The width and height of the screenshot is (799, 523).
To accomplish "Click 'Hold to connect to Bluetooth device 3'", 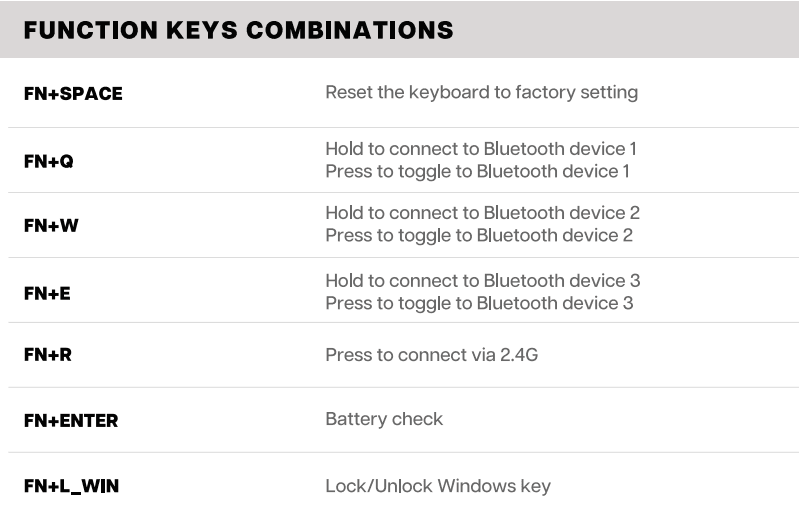I will point(482,280).
